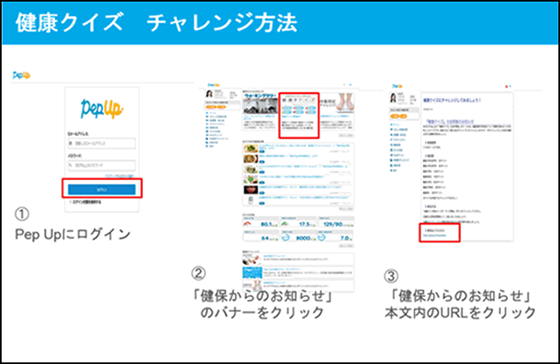Open the health quiz banner highlighted in red
This screenshot has height=364, width=560.
[x=299, y=115]
